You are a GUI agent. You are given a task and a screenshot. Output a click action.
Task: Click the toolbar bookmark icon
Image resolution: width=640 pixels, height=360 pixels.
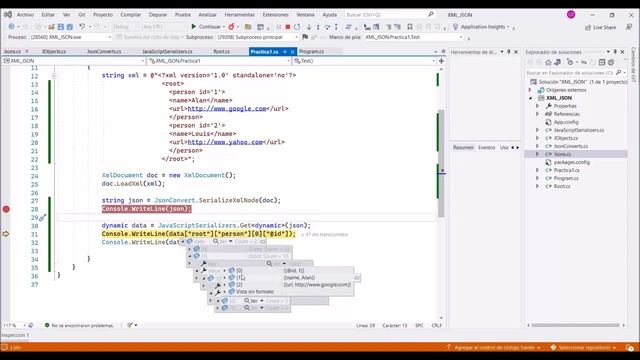(x=410, y=27)
